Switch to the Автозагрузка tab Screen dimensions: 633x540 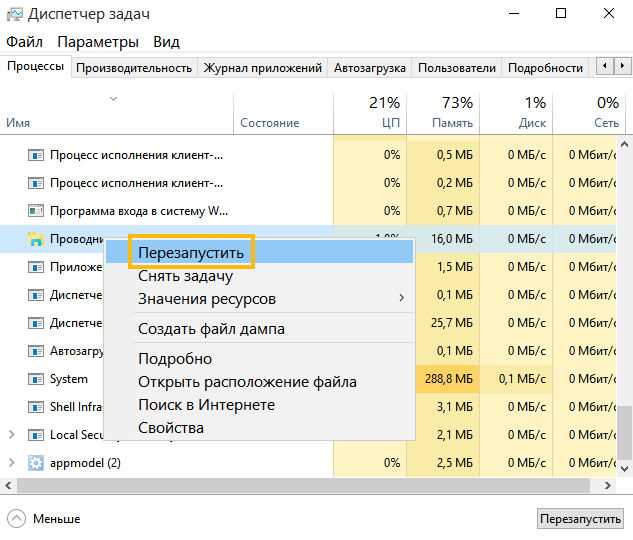point(370,67)
